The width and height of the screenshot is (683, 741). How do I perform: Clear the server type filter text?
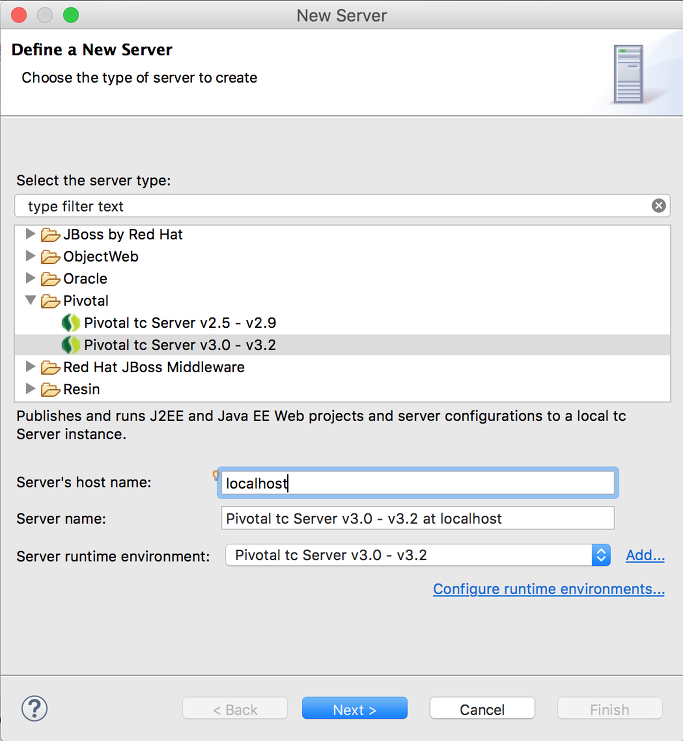coord(658,206)
